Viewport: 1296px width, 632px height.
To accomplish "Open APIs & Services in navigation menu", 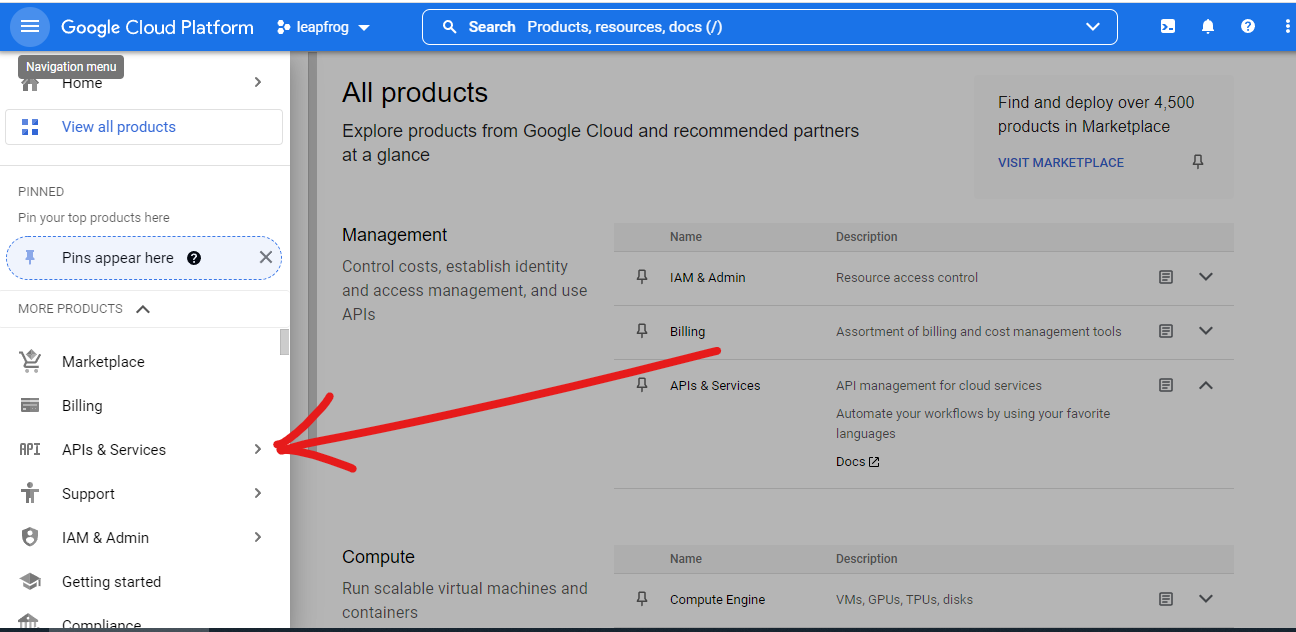I will [x=114, y=450].
